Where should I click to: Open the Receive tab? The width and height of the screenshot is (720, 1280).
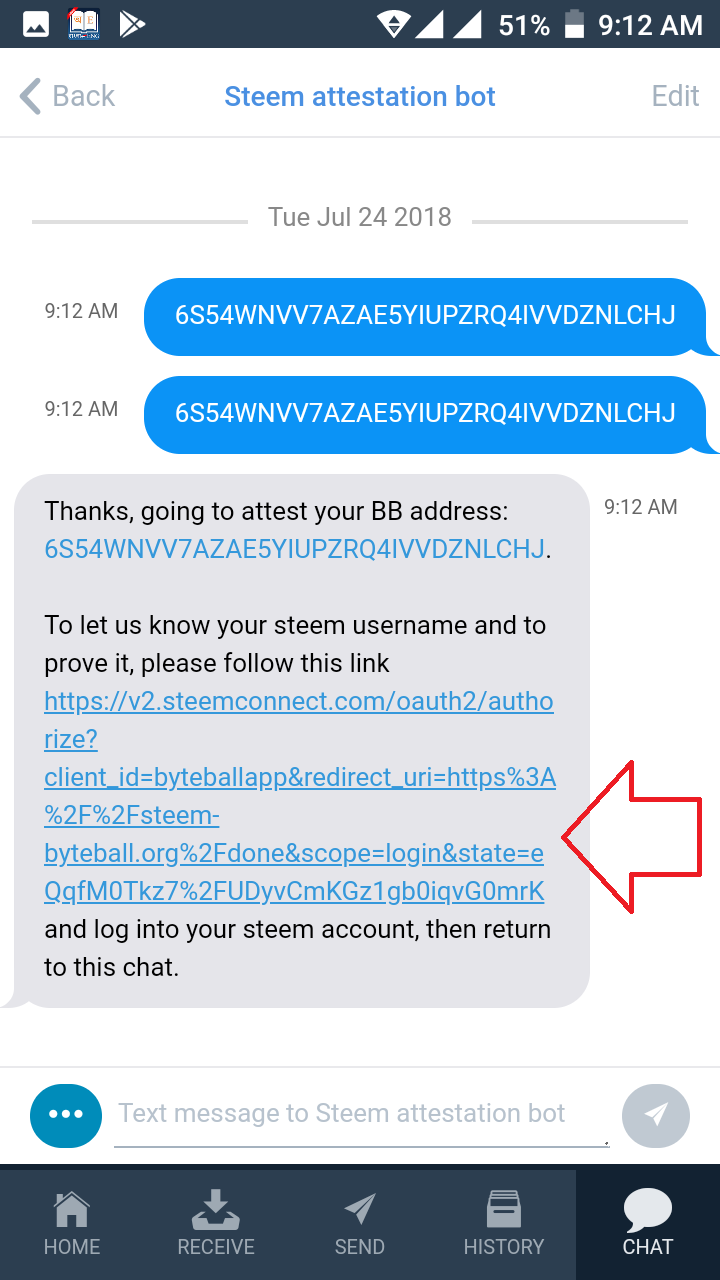coord(216,1224)
